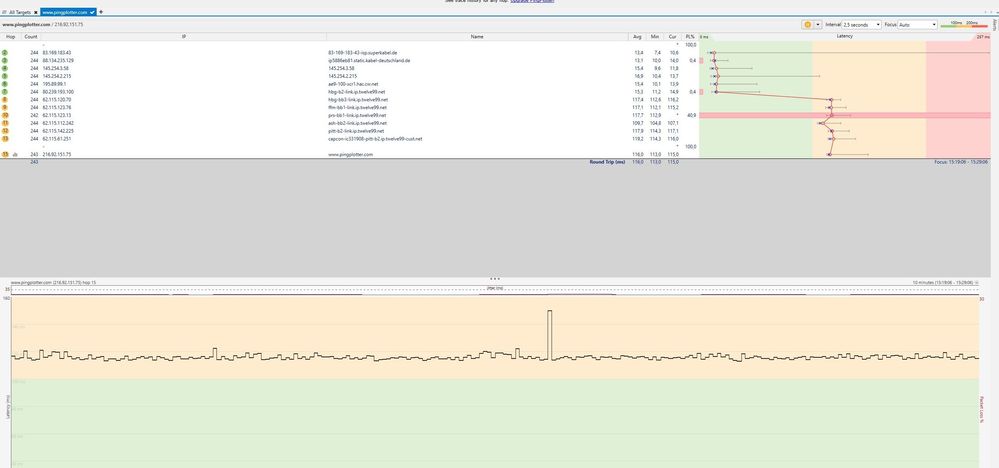
Task: Open the dropdown arrow beside the pause button
Action: tap(817, 24)
